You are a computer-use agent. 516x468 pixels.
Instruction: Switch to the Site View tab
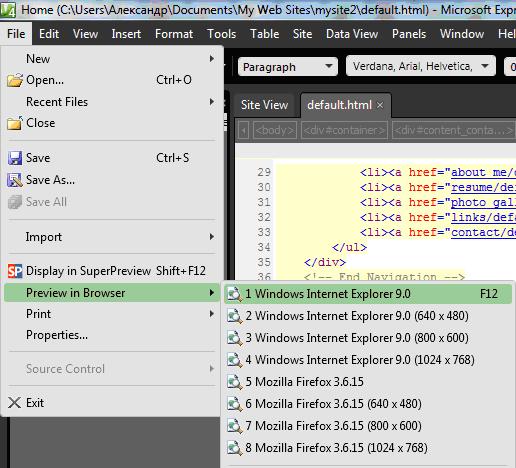[264, 105]
